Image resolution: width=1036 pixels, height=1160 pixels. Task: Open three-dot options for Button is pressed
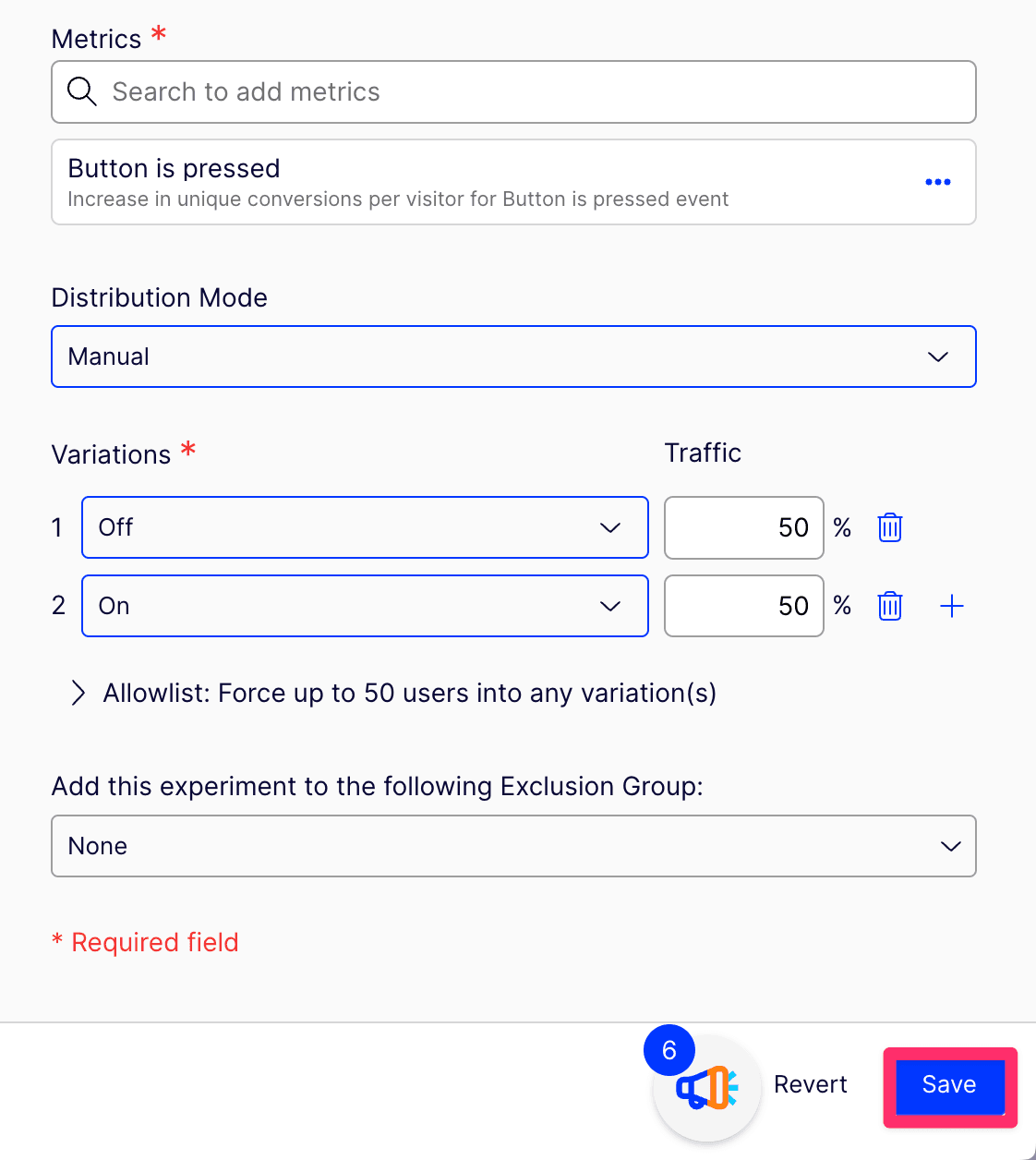937,182
